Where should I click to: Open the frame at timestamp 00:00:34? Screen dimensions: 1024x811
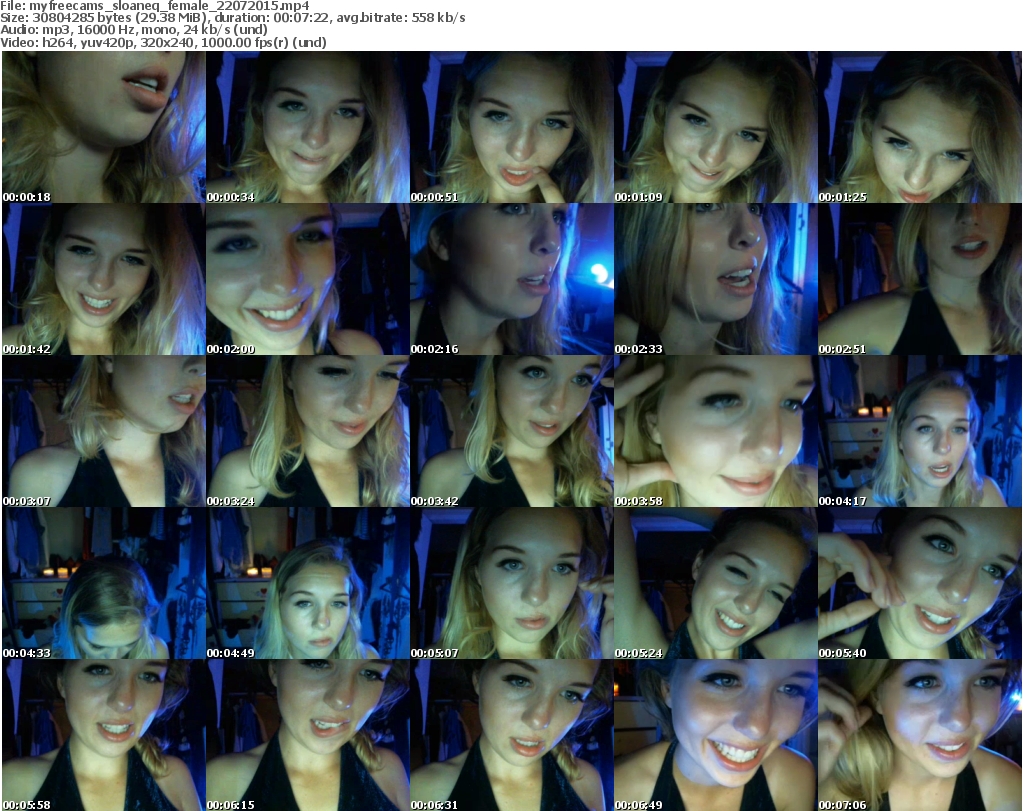[308, 127]
